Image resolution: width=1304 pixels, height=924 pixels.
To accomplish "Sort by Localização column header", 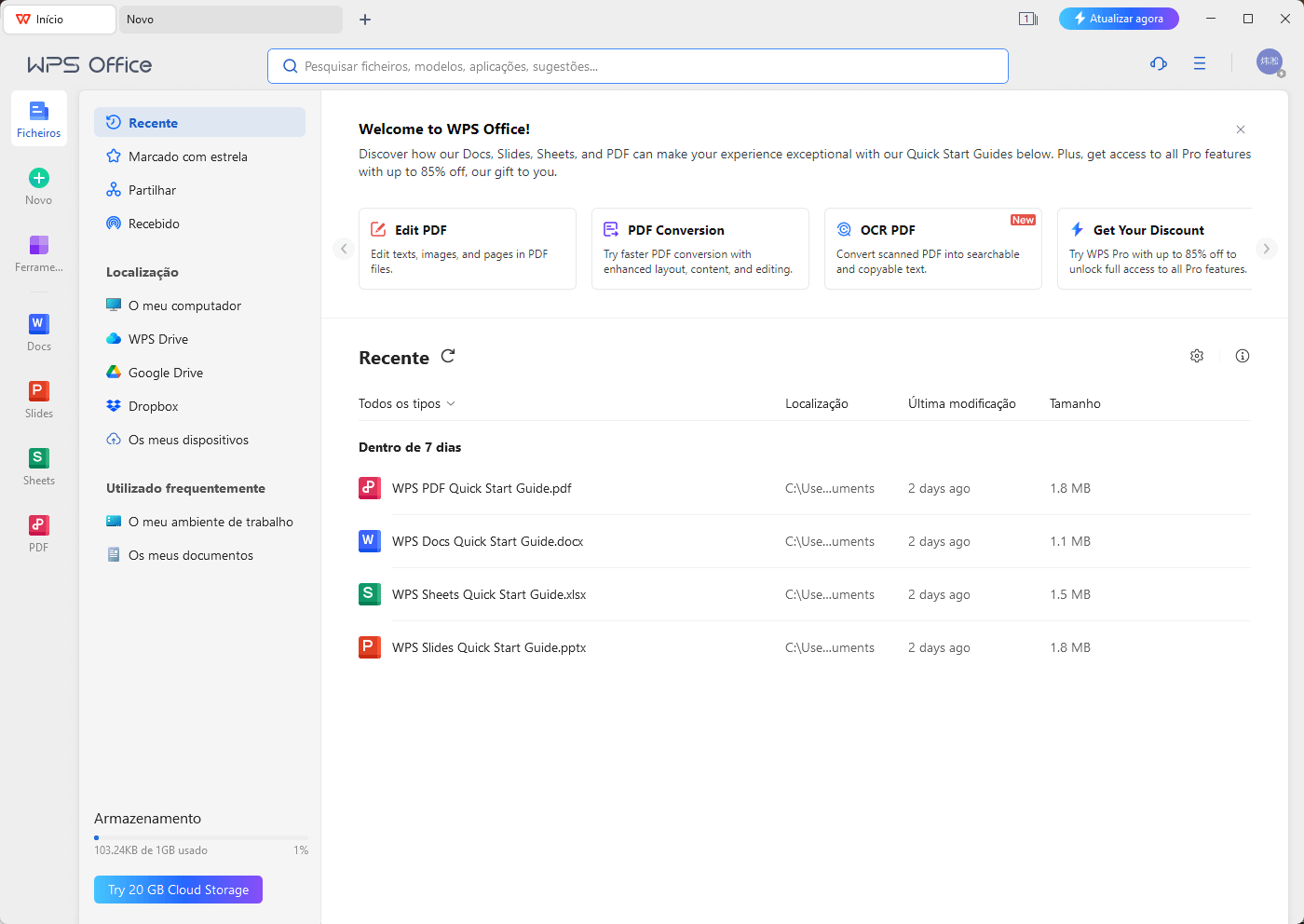I will tap(817, 403).
